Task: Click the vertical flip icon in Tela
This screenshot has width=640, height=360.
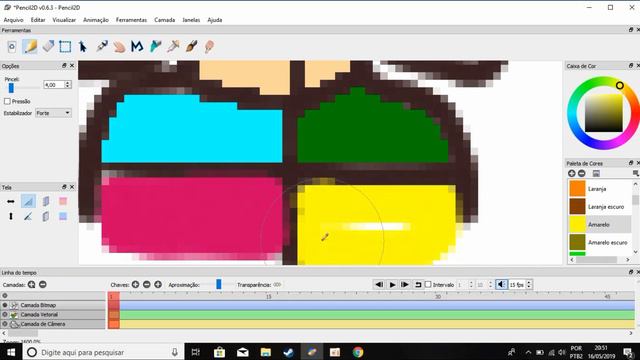Action: coord(11,216)
